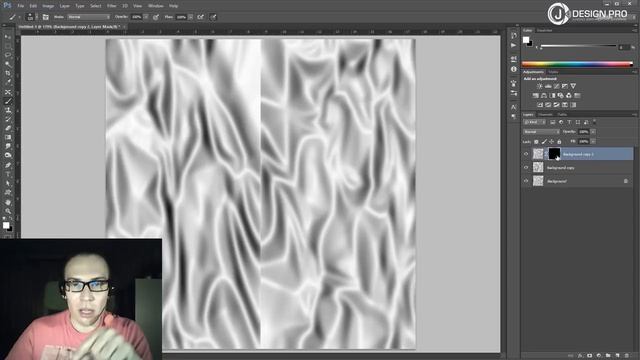640x360 pixels.
Task: Select the Hand tool
Action: (x=8, y=202)
